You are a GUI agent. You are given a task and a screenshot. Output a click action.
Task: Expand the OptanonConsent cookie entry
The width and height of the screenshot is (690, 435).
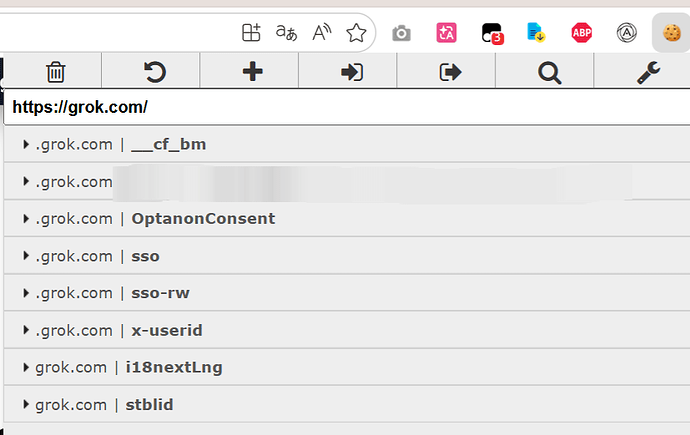pos(347,219)
